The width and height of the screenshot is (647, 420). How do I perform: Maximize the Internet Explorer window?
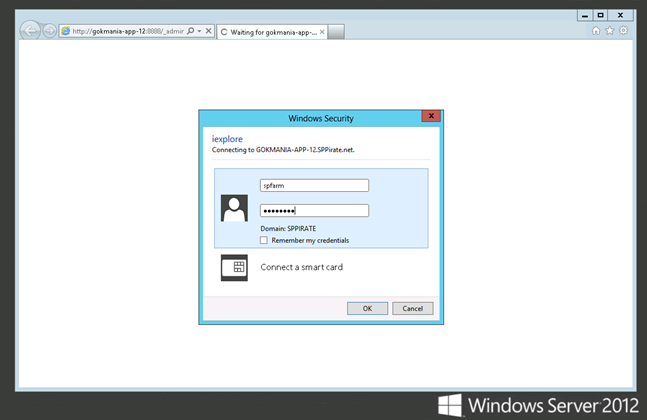[600, 15]
